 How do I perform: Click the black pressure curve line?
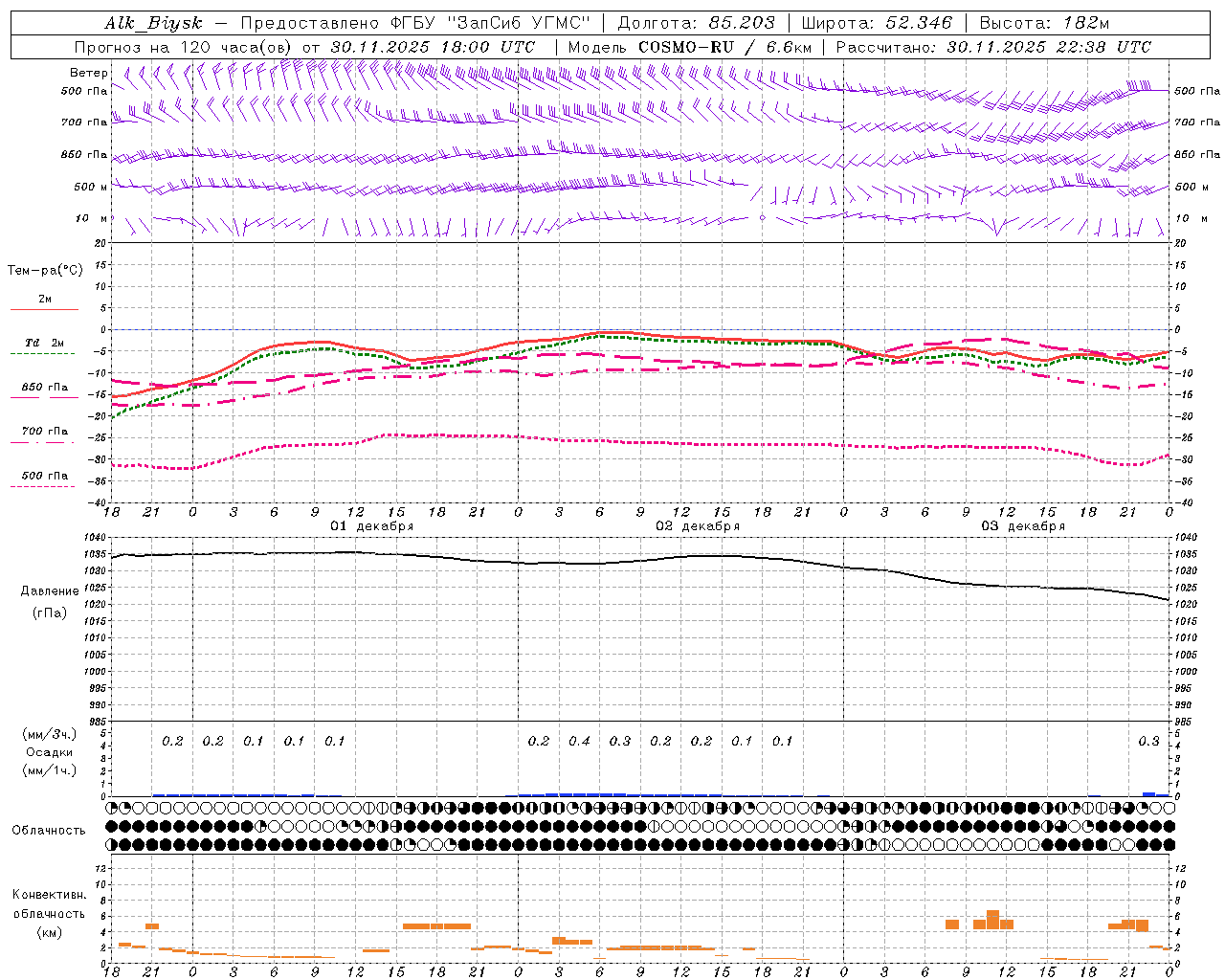(639, 561)
